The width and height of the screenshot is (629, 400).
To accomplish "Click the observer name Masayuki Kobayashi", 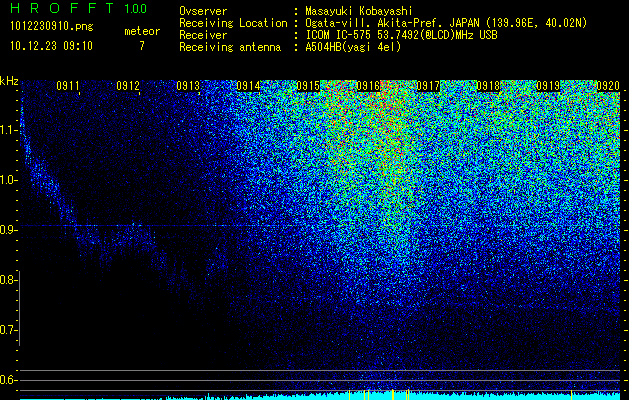I will pyautogui.click(x=359, y=11).
